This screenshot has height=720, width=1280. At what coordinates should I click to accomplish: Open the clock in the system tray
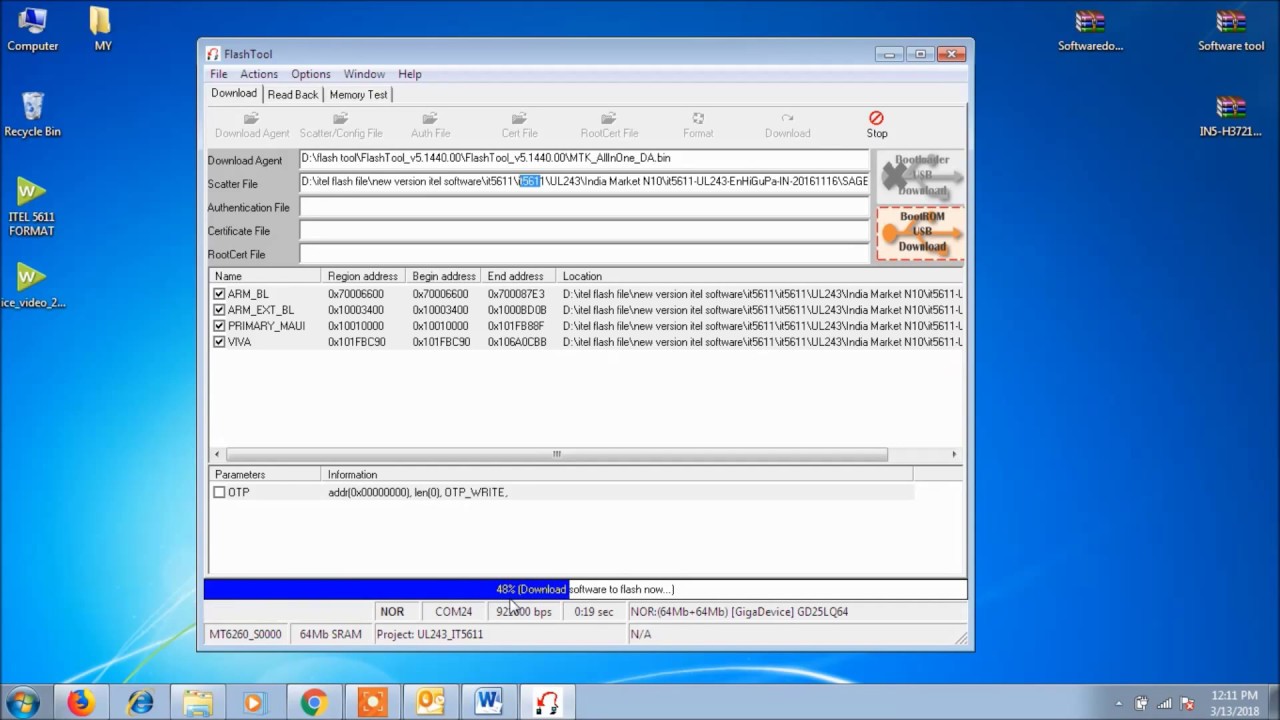click(1237, 703)
